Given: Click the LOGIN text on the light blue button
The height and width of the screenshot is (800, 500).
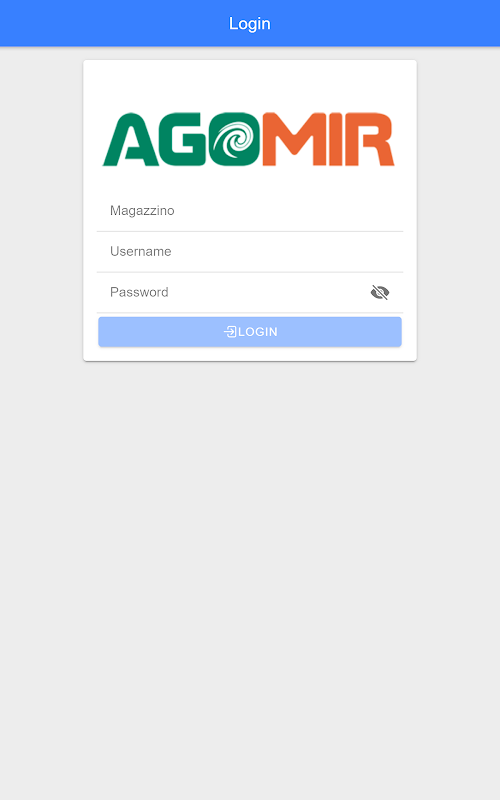Looking at the screenshot, I should (258, 332).
